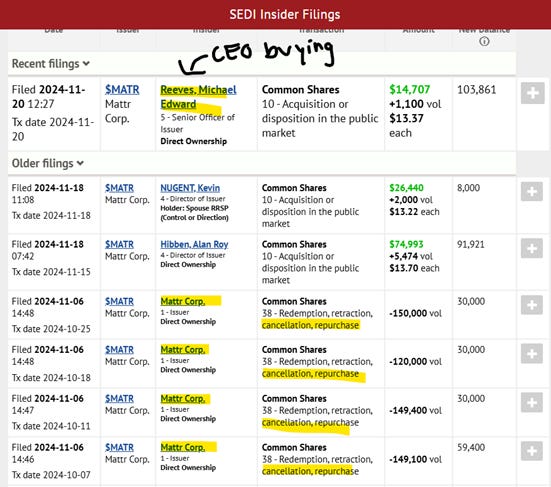The height and width of the screenshot is (487, 551).
Task: Select the -149,400 vol amount
Action: pyautogui.click(x=415, y=410)
